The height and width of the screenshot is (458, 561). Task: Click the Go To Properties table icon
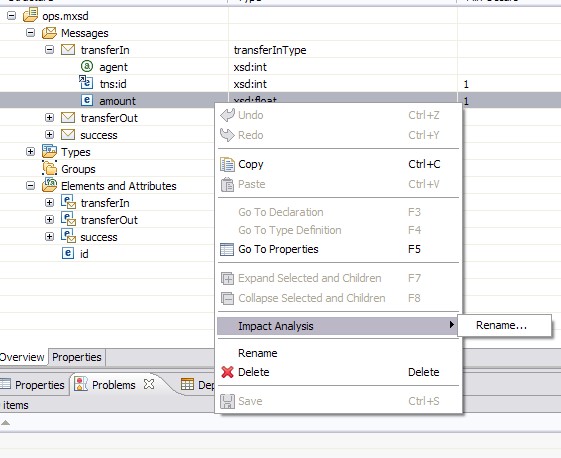[227, 249]
